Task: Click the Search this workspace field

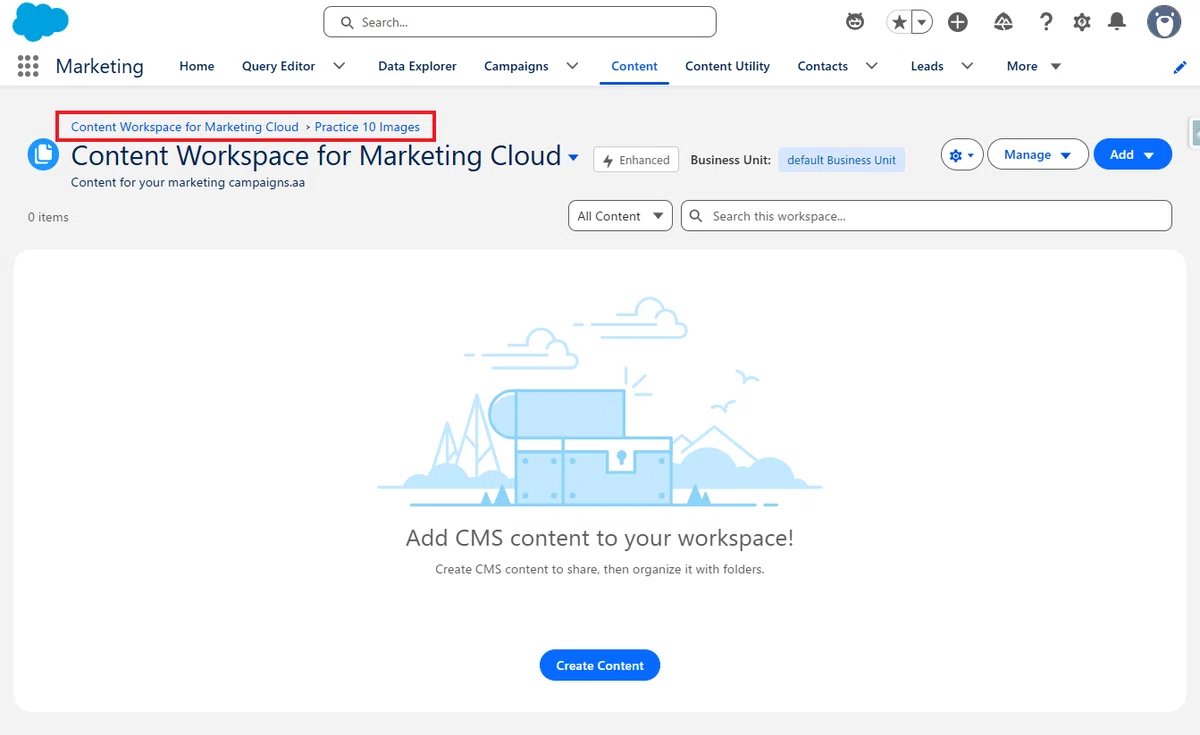Action: [926, 216]
